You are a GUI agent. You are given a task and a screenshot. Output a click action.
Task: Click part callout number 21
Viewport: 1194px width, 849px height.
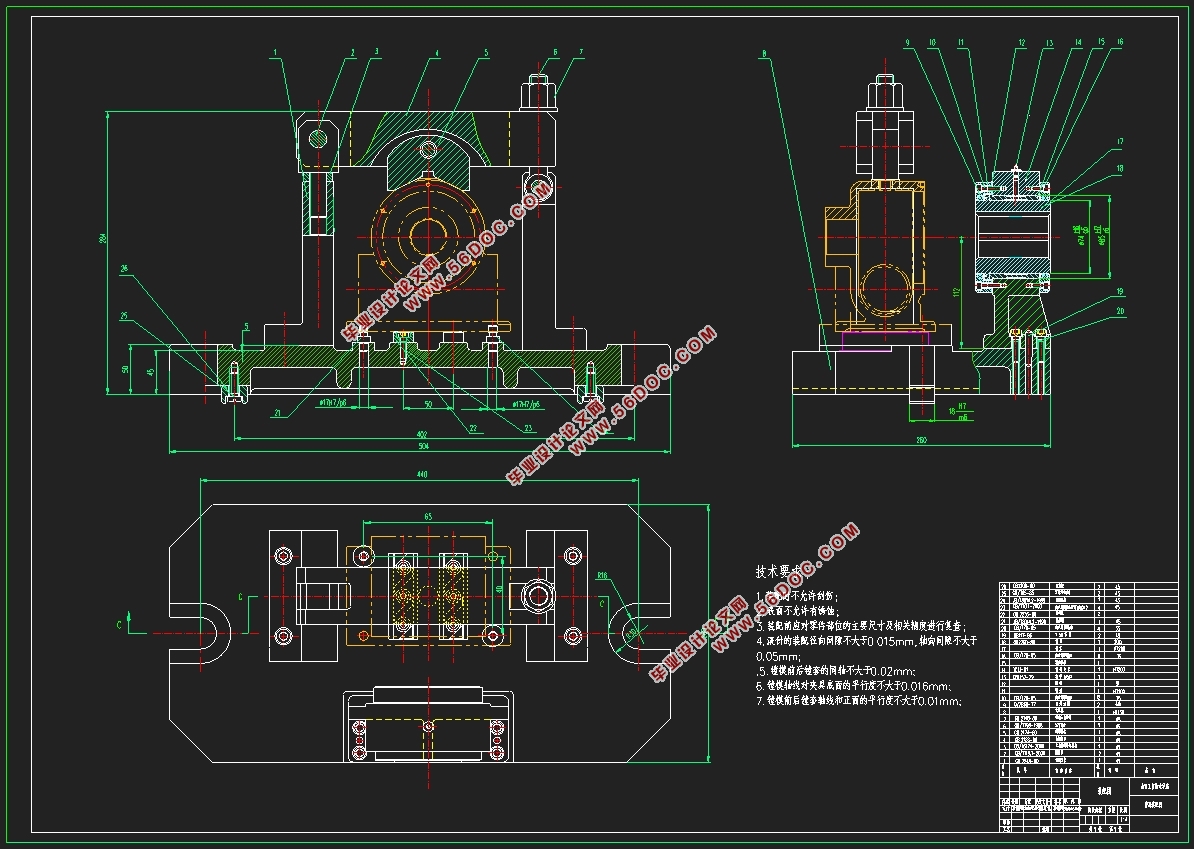(278, 413)
